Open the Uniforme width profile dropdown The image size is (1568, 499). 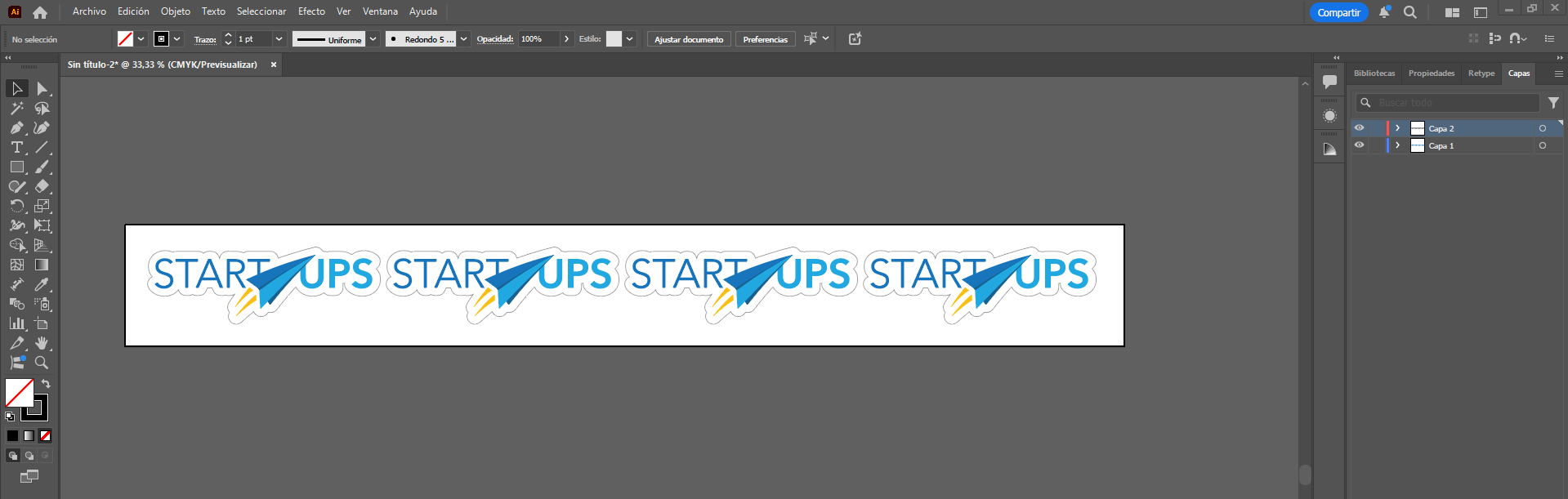373,39
